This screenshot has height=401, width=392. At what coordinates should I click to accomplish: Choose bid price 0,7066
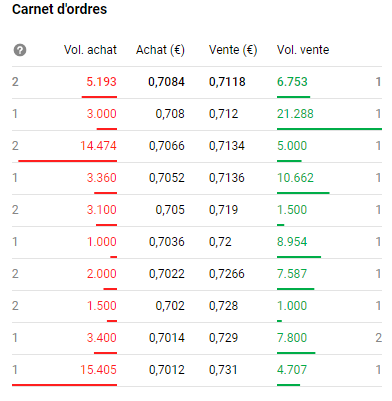pos(167,146)
